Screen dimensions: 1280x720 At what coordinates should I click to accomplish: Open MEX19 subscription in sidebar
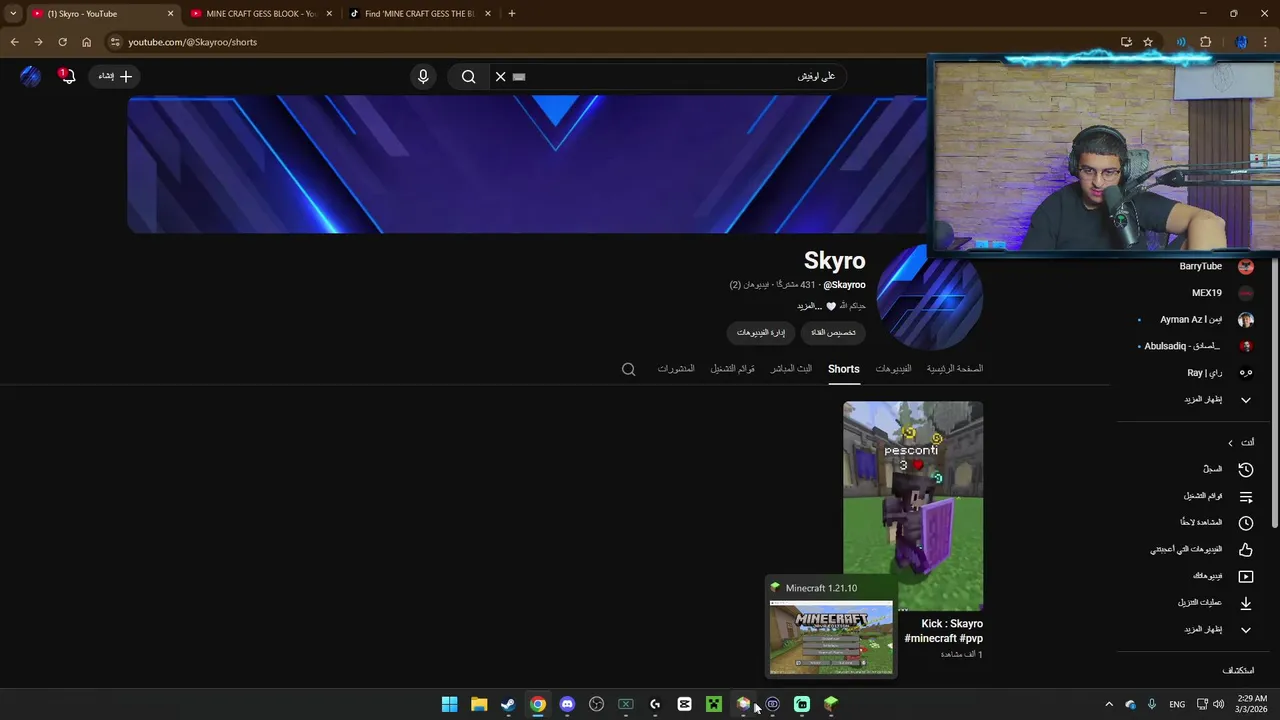coord(1206,293)
